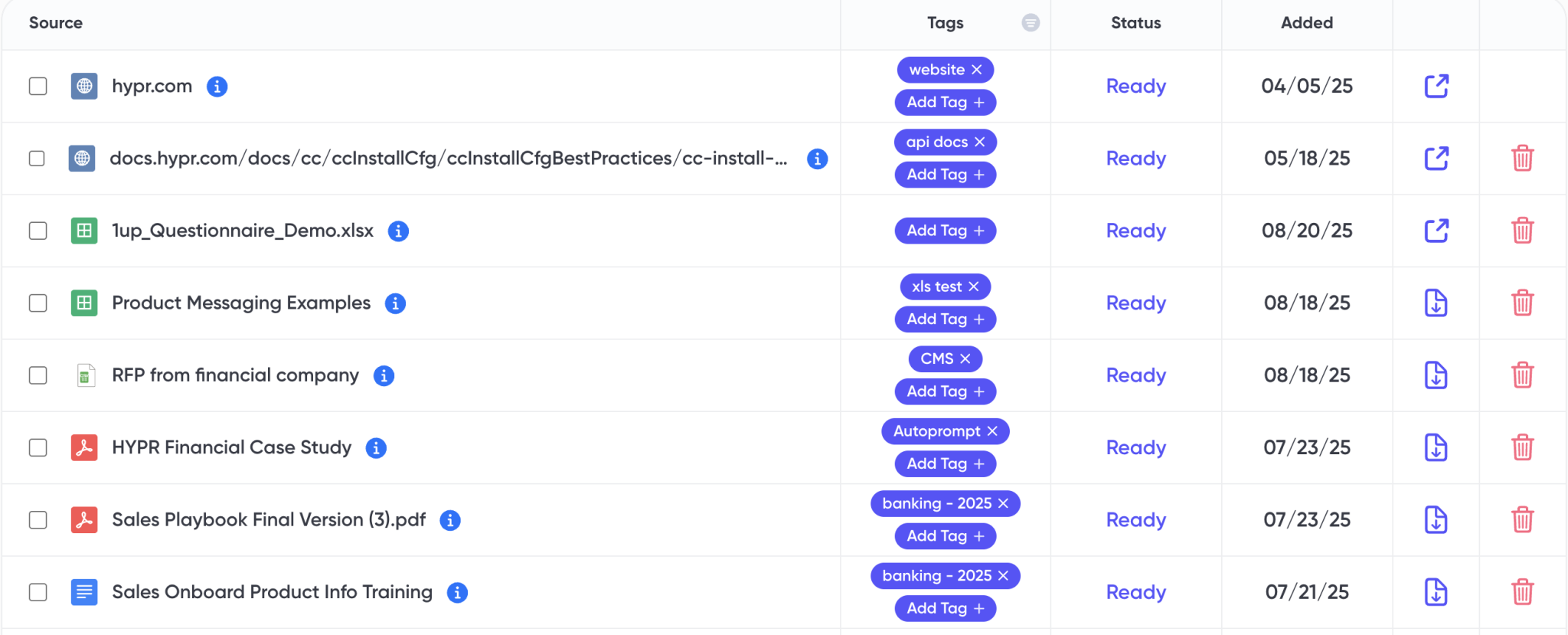Check Sales Playbook Final Version row
Image resolution: width=1568 pixels, height=635 pixels.
pyautogui.click(x=38, y=520)
